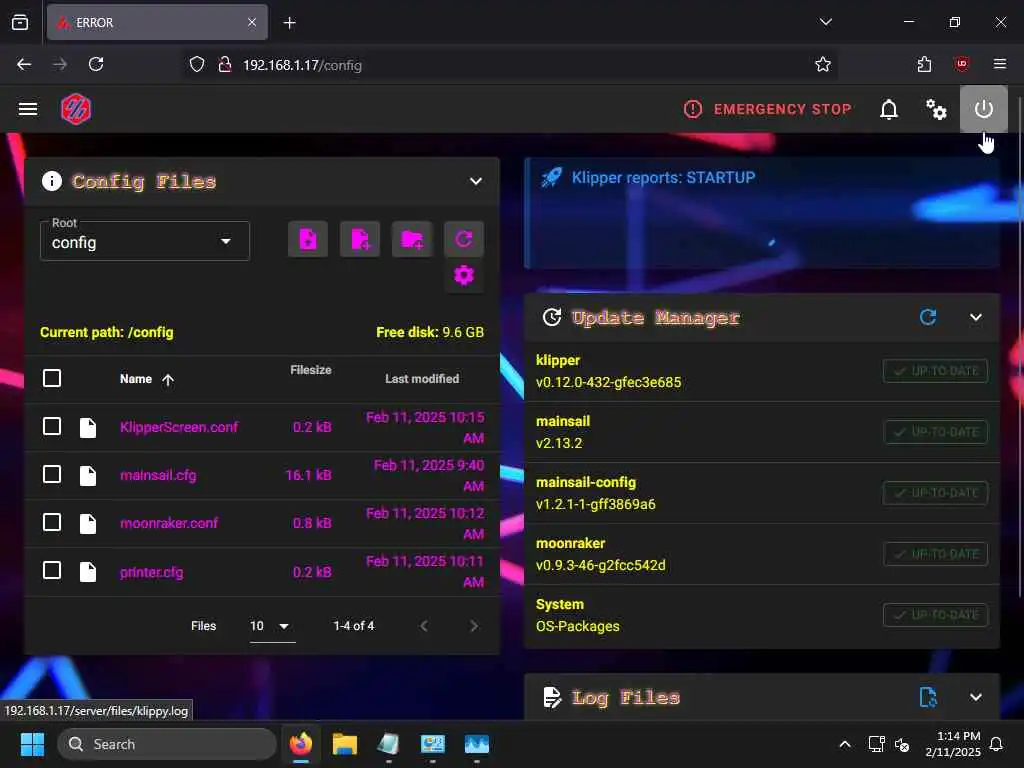Click the Log Files rollover icon
This screenshot has width=1024, height=768.
tap(928, 697)
